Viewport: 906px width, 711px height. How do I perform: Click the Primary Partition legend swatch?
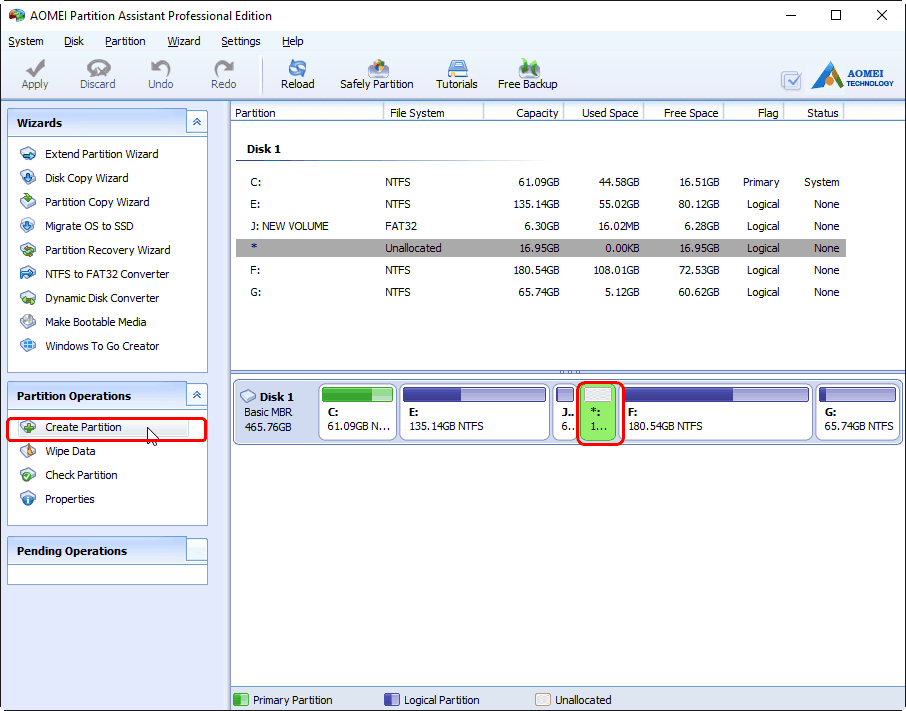[240, 699]
